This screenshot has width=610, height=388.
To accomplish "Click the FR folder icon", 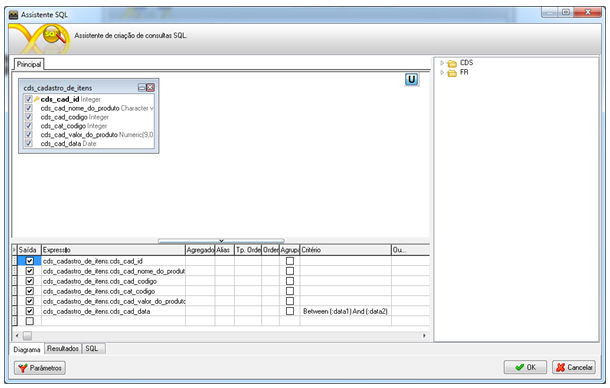I will (x=452, y=73).
